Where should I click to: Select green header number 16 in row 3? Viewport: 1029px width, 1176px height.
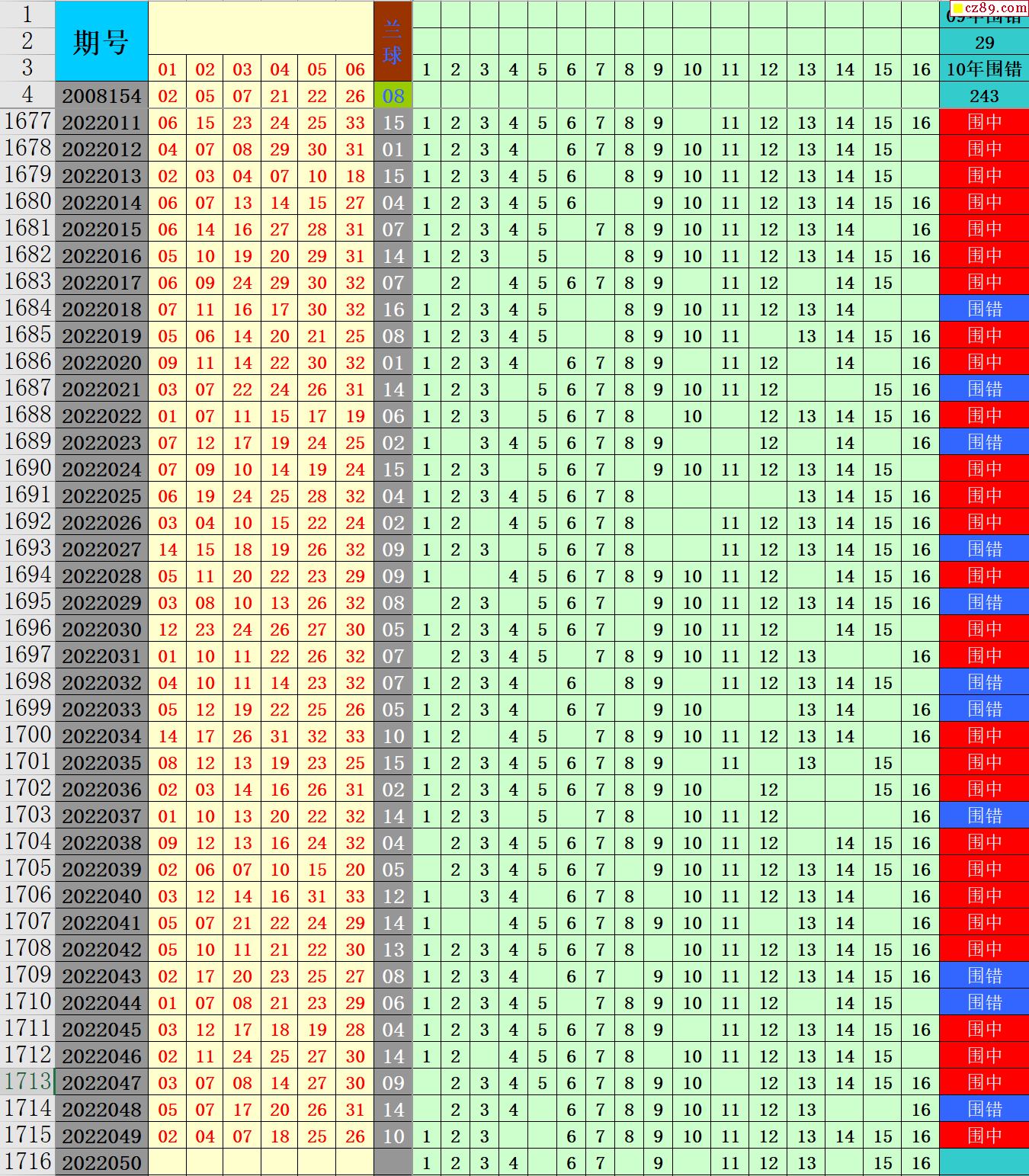(921, 69)
